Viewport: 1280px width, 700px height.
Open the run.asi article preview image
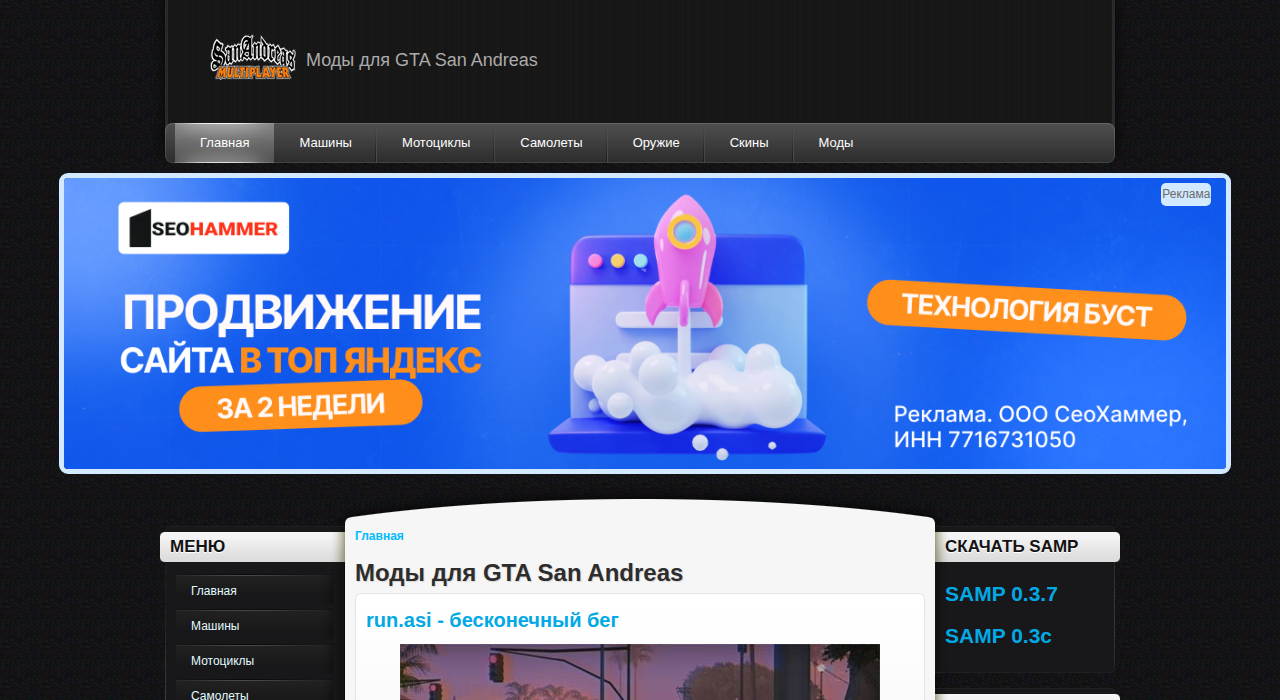(x=640, y=672)
